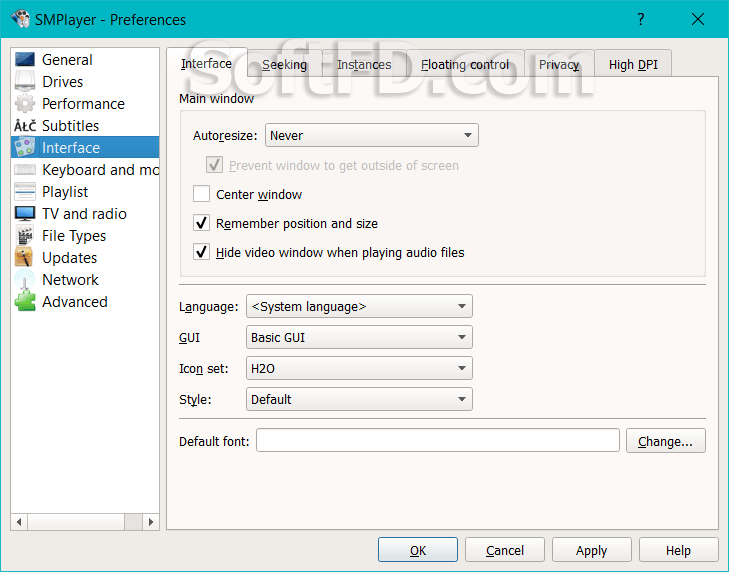Select the Interface tab
Viewport: 729px width, 572px height.
[x=206, y=63]
